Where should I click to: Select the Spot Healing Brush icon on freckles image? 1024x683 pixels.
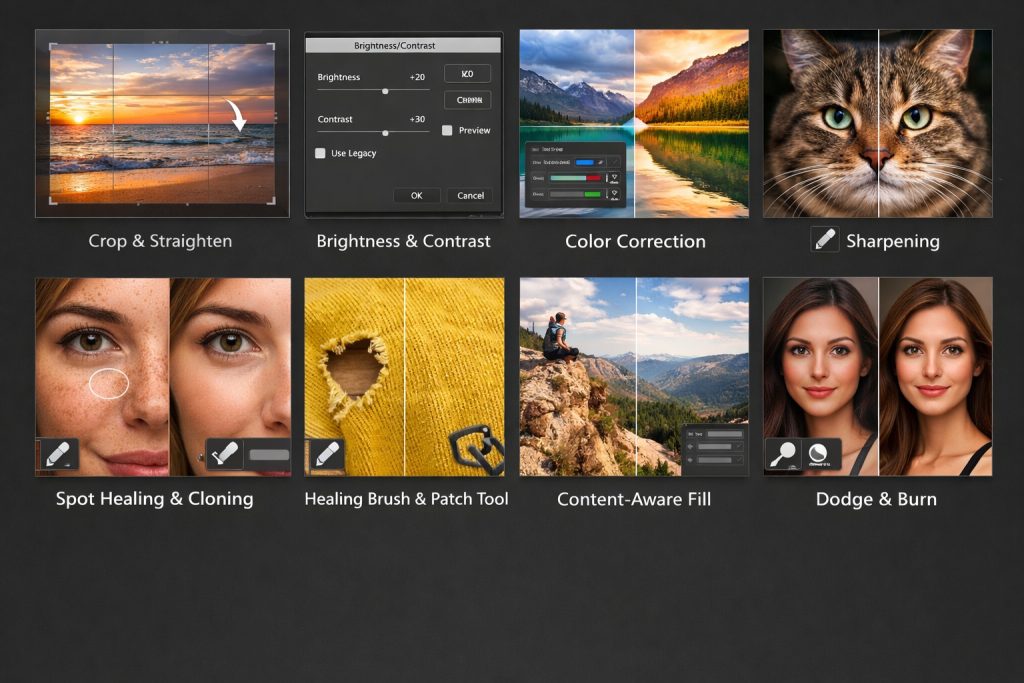[59, 453]
